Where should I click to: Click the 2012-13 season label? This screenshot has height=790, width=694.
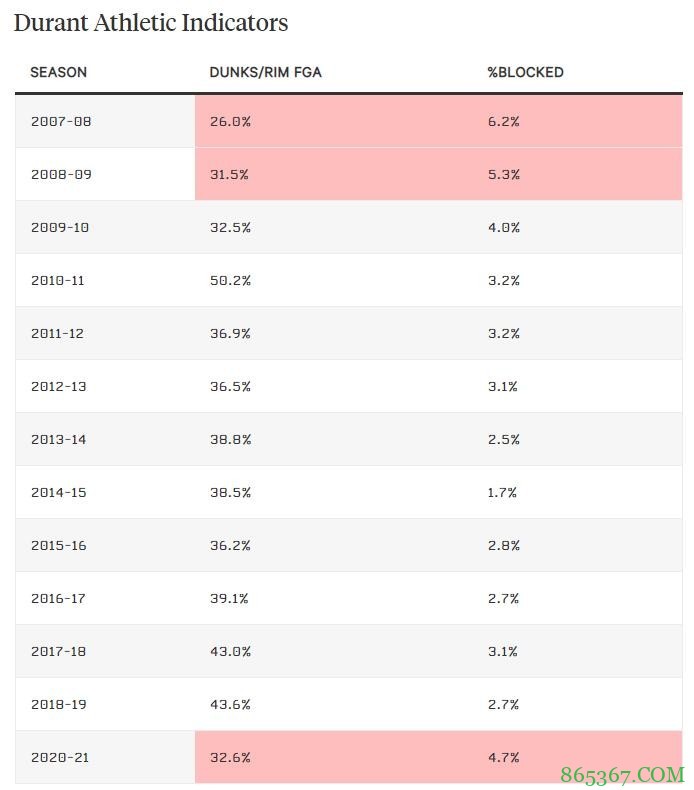coord(58,386)
